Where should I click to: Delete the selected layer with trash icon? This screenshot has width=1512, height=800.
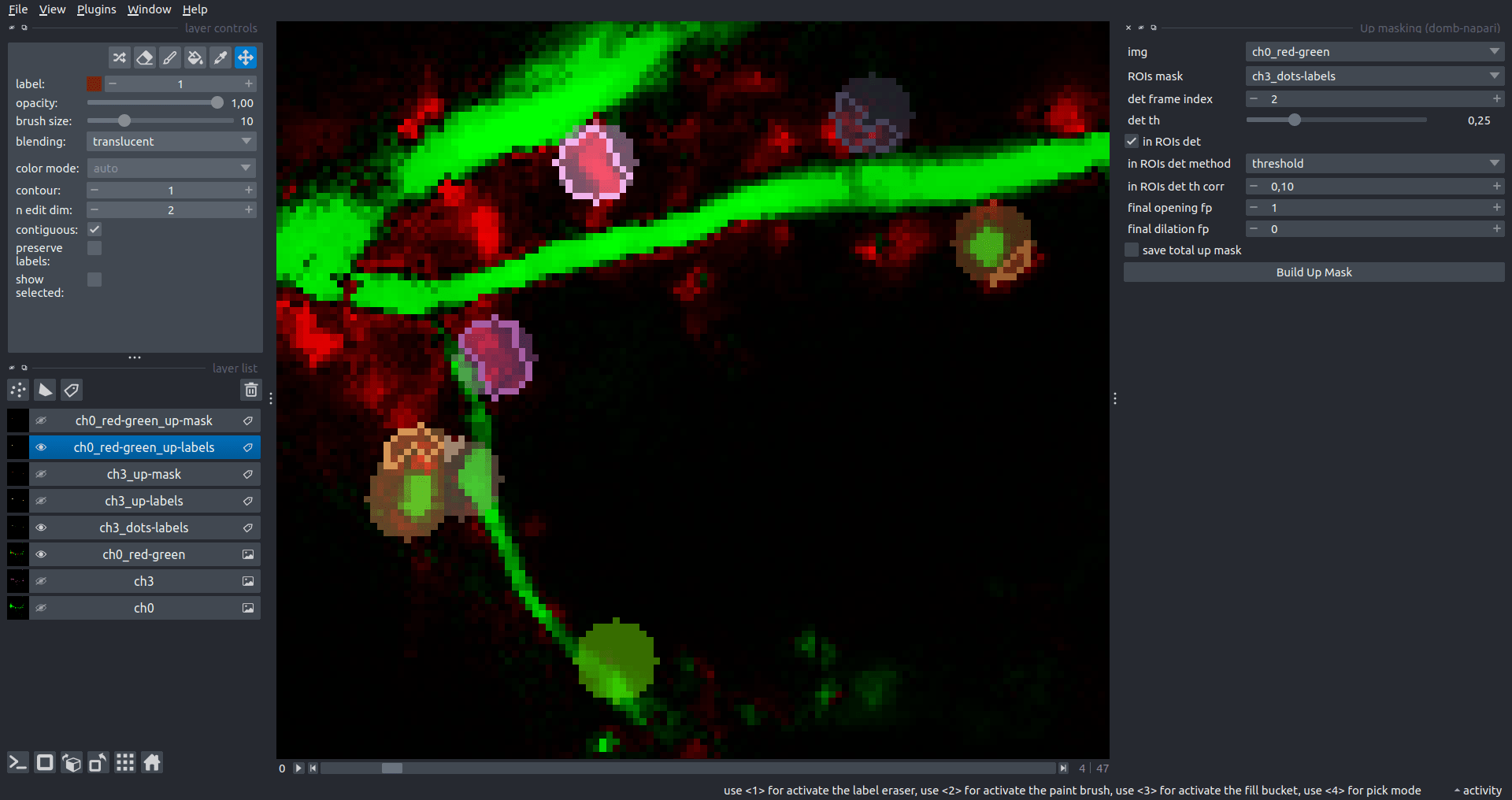point(250,390)
